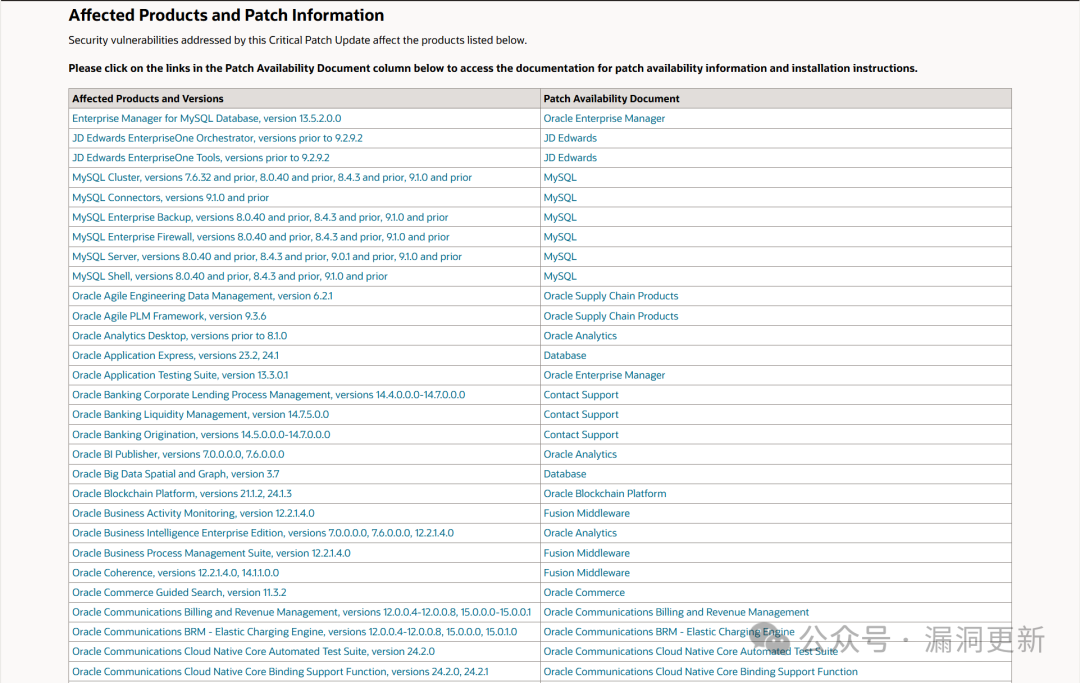Open MySQL patch document for Enterprise Backup row
Viewport: 1080px width, 683px height.
point(560,218)
